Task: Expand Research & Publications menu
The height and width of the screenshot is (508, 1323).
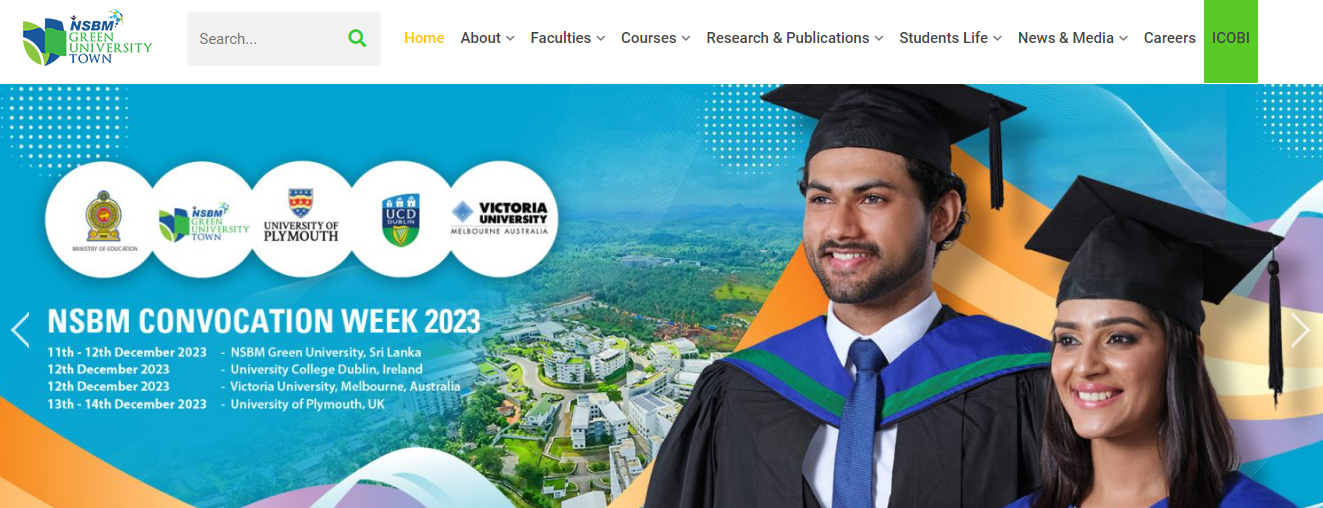Action: click(x=794, y=38)
